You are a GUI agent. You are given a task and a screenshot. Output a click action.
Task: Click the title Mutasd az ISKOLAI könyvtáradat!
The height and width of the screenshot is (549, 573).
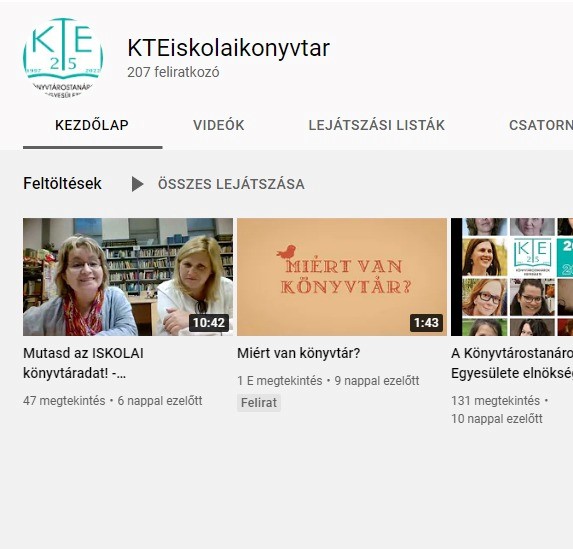pyautogui.click(x=83, y=363)
